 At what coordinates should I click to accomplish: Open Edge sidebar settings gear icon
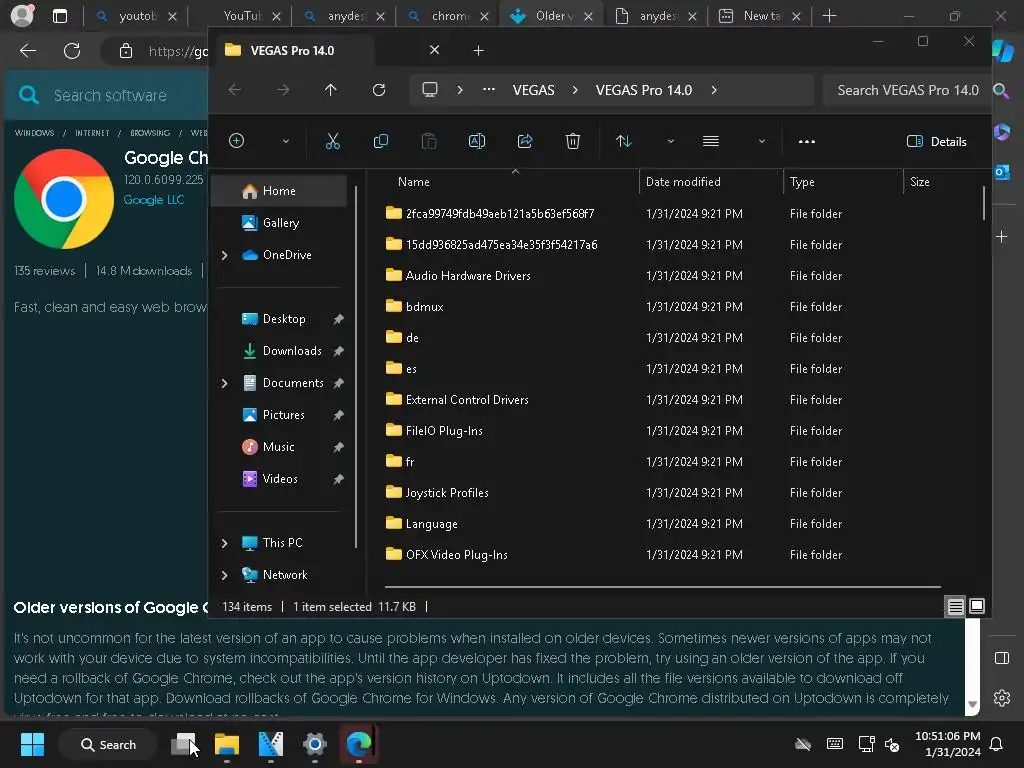(1002, 698)
